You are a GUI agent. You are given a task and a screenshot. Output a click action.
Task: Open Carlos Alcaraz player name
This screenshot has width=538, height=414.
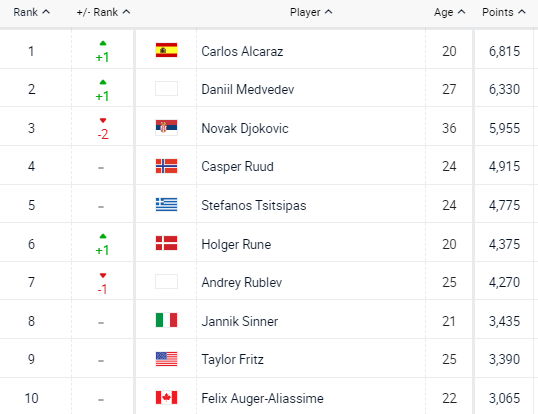click(242, 51)
